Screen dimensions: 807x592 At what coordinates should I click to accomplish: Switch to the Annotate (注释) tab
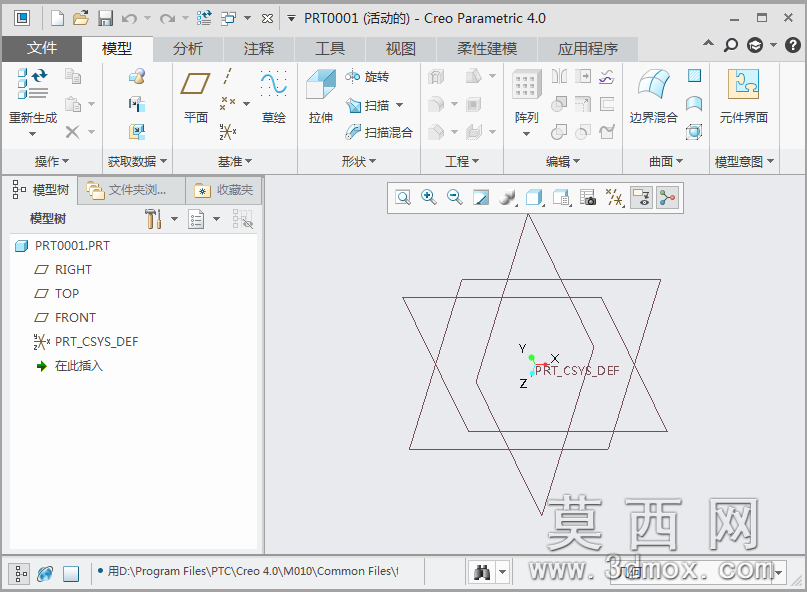(x=259, y=49)
